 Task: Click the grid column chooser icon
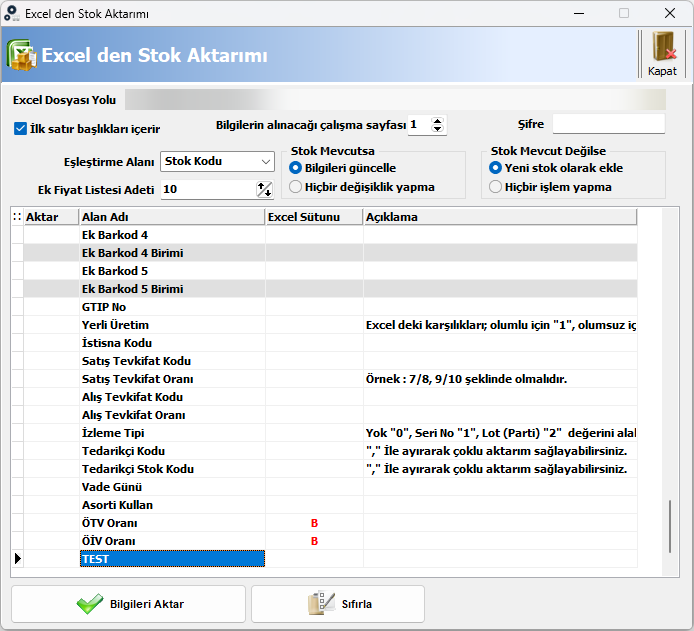coord(17,217)
